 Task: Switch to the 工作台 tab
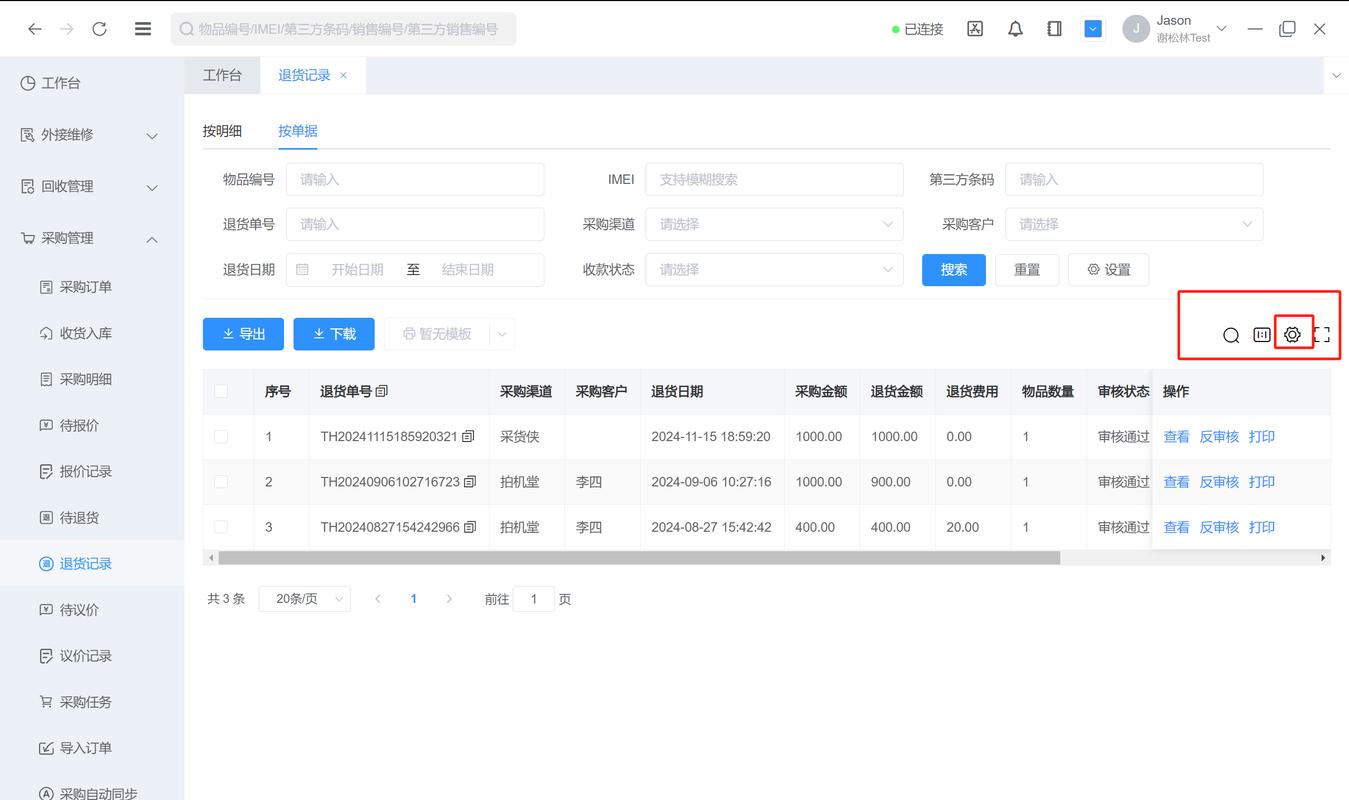tap(222, 75)
